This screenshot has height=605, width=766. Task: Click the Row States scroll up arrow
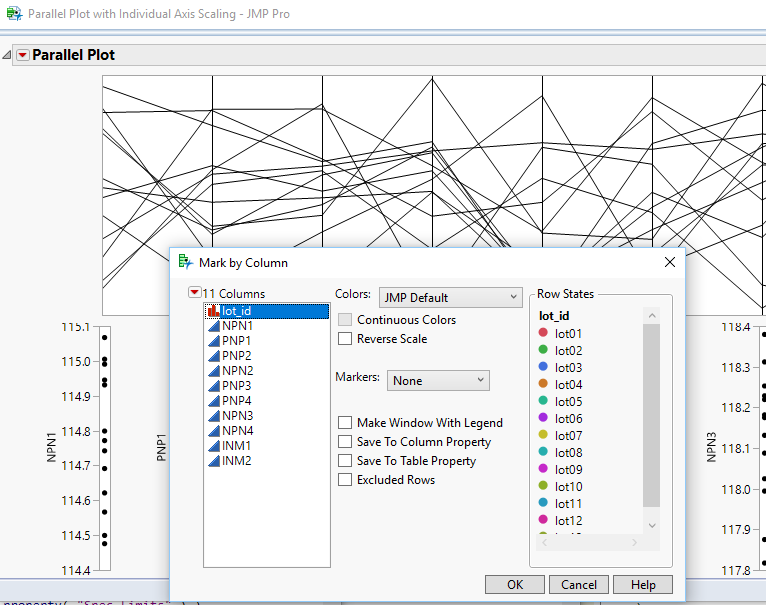tap(652, 316)
